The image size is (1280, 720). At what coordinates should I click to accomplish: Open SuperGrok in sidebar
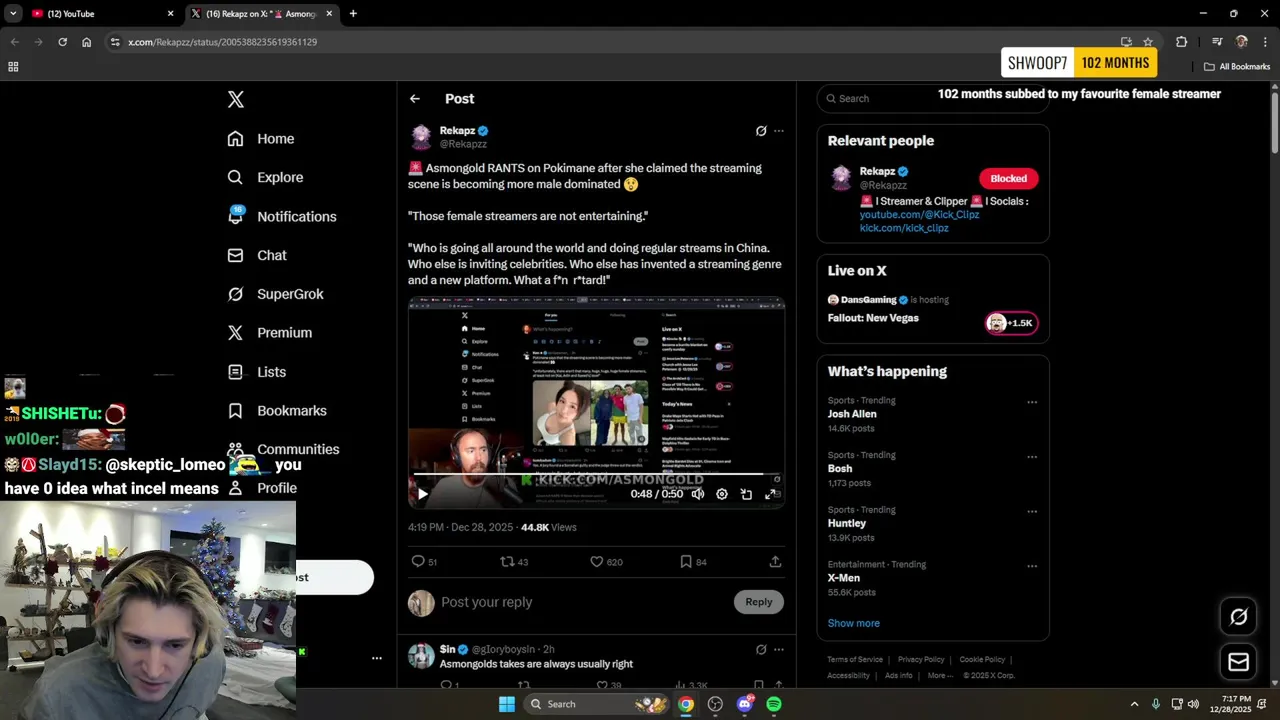click(x=275, y=294)
